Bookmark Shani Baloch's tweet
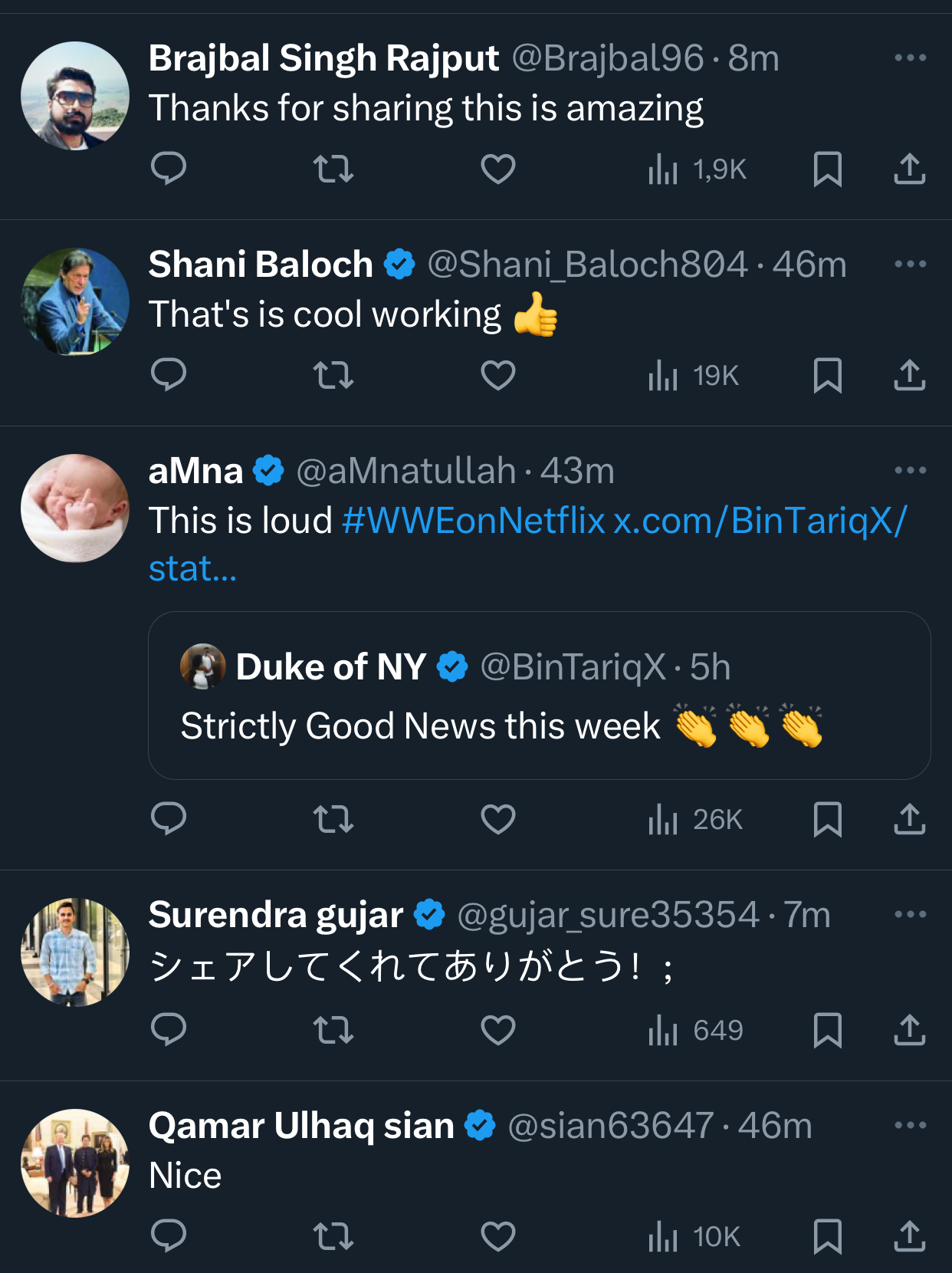Viewport: 952px width, 1273px height. point(827,375)
